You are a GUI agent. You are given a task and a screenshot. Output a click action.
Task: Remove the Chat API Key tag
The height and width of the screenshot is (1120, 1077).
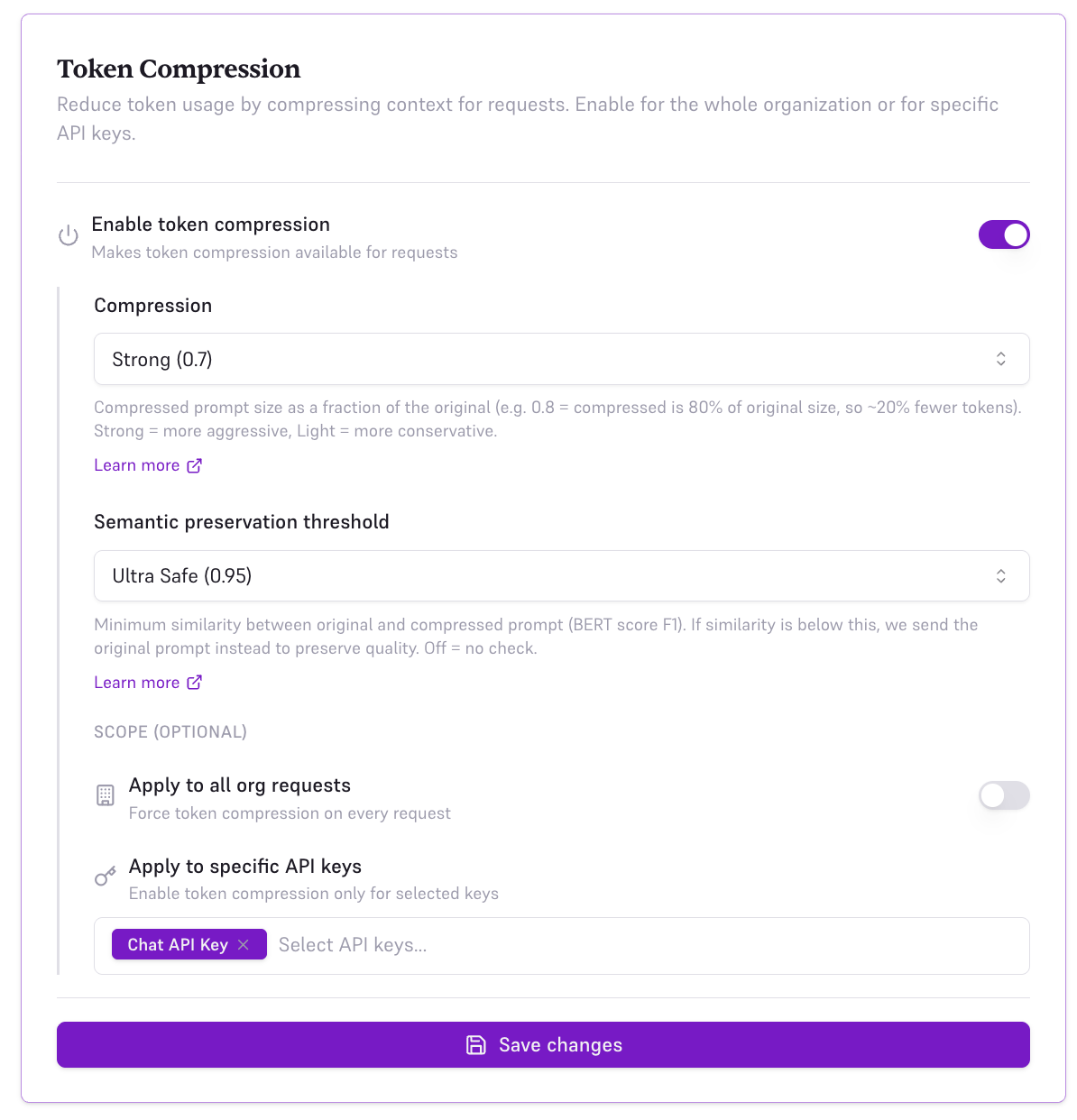(x=244, y=944)
